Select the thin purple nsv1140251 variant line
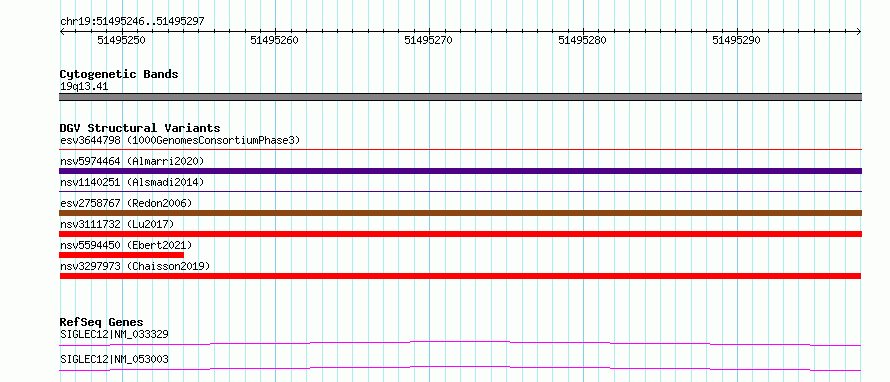 point(460,192)
